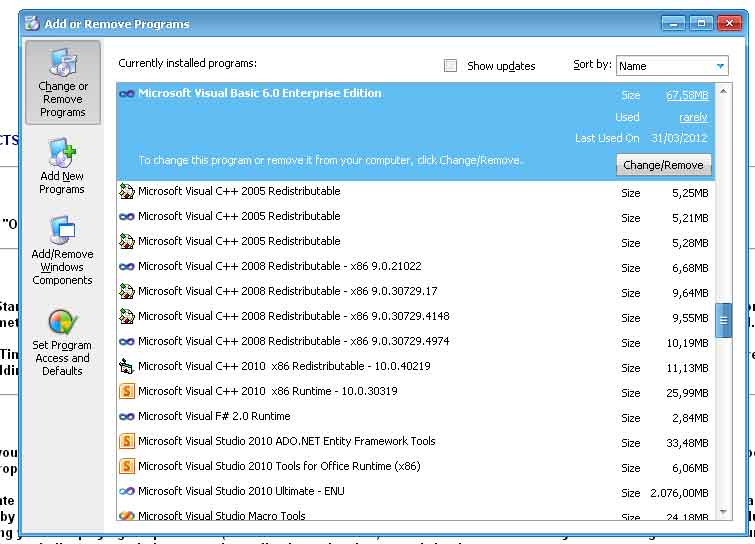This screenshot has width=755, height=544.
Task: Close the Add or Remove Programs window
Action: pos(729,23)
